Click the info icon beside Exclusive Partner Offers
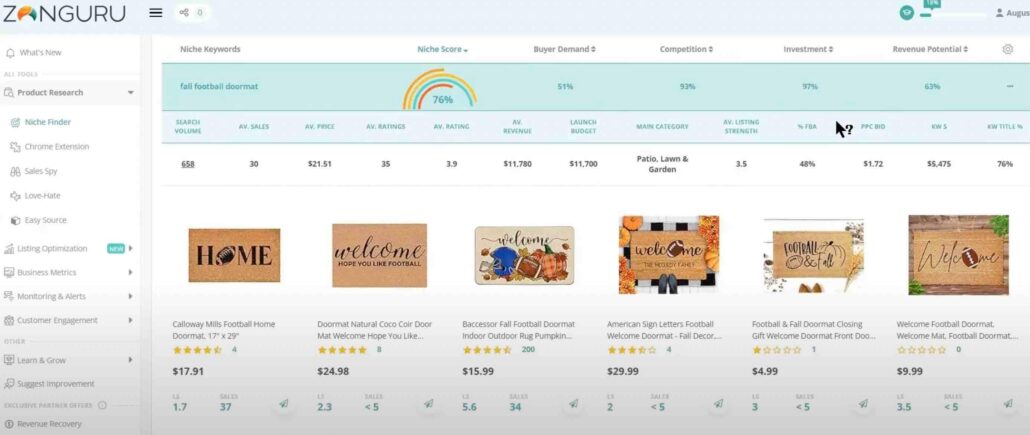This screenshot has width=1030, height=435. click(x=102, y=405)
